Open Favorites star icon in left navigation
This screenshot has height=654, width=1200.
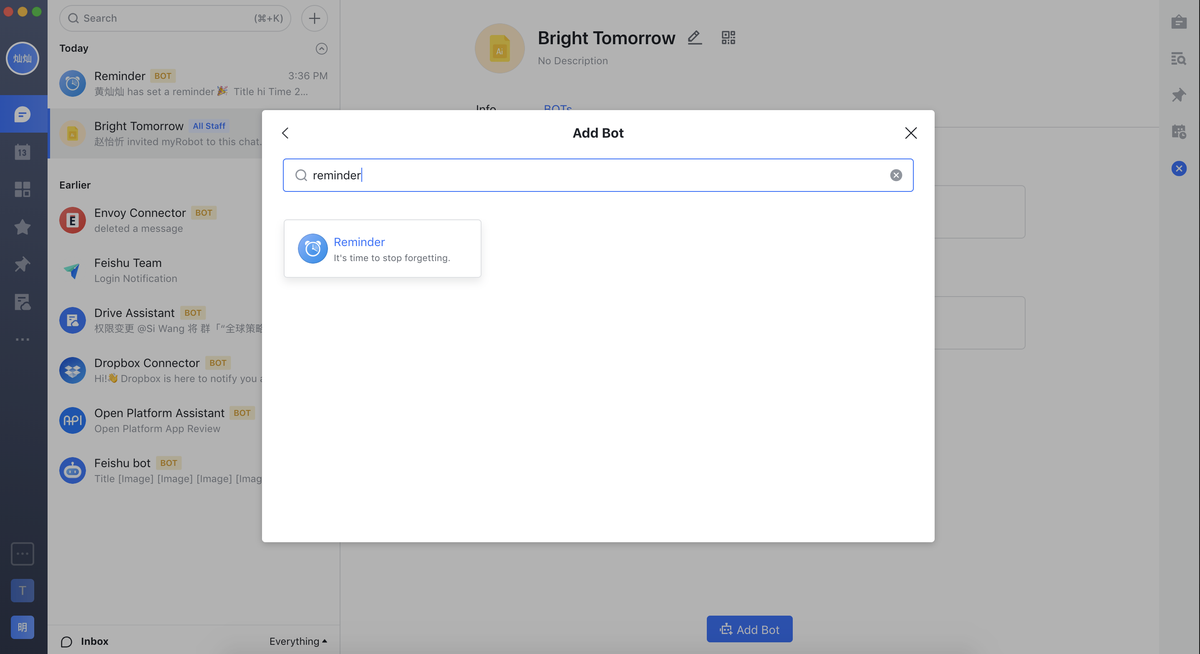[x=22, y=227]
